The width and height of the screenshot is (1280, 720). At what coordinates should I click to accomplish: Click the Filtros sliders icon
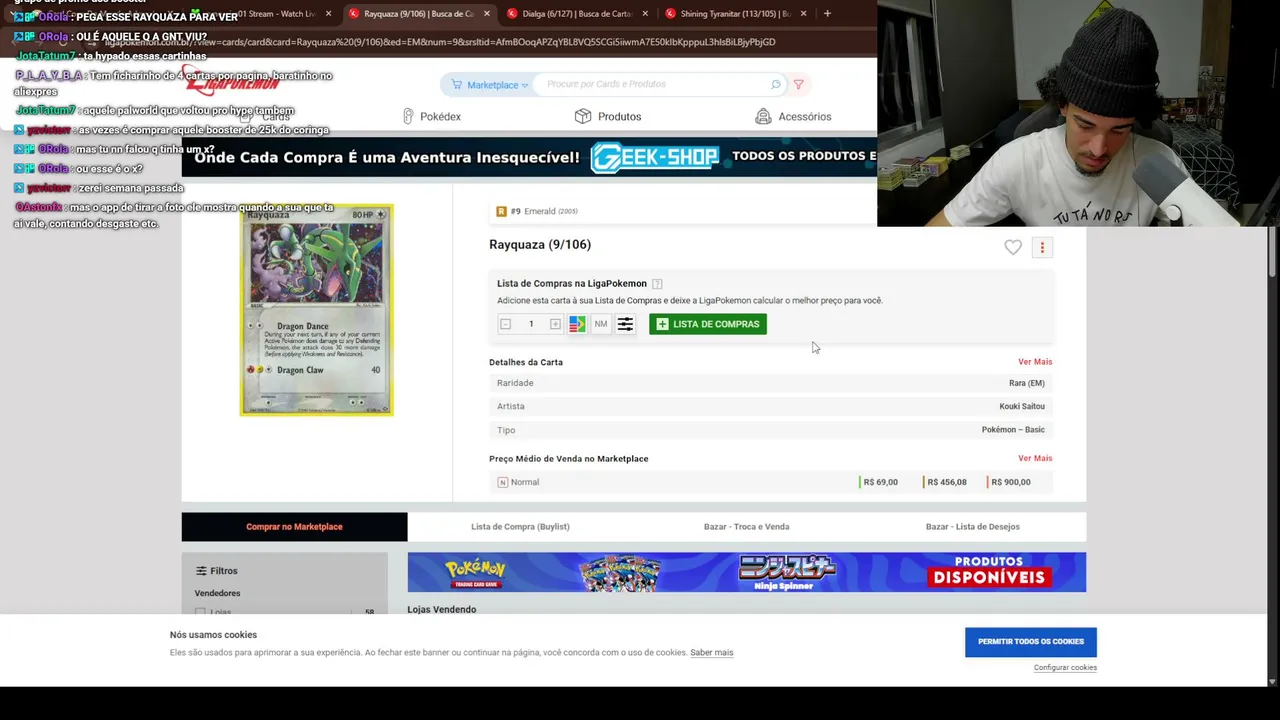pos(201,571)
